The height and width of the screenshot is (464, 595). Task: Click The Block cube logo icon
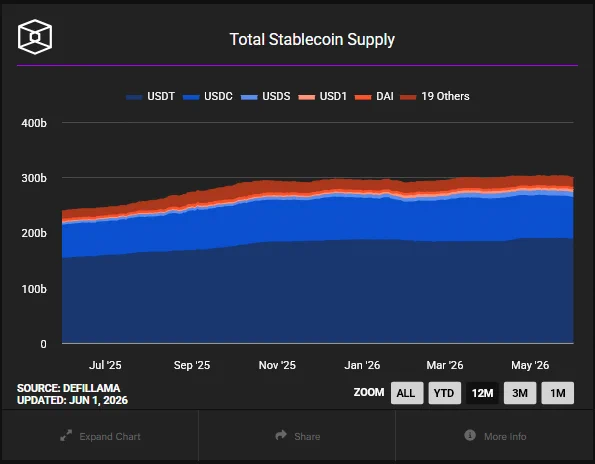(35, 37)
